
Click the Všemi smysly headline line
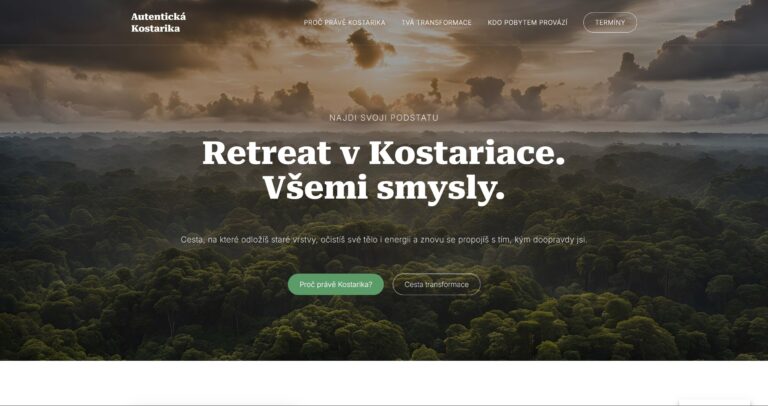384,189
